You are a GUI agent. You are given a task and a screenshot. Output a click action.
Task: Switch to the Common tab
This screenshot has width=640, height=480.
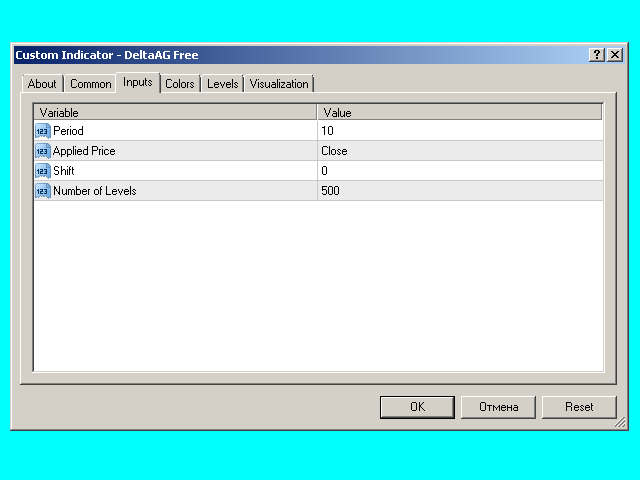[91, 84]
